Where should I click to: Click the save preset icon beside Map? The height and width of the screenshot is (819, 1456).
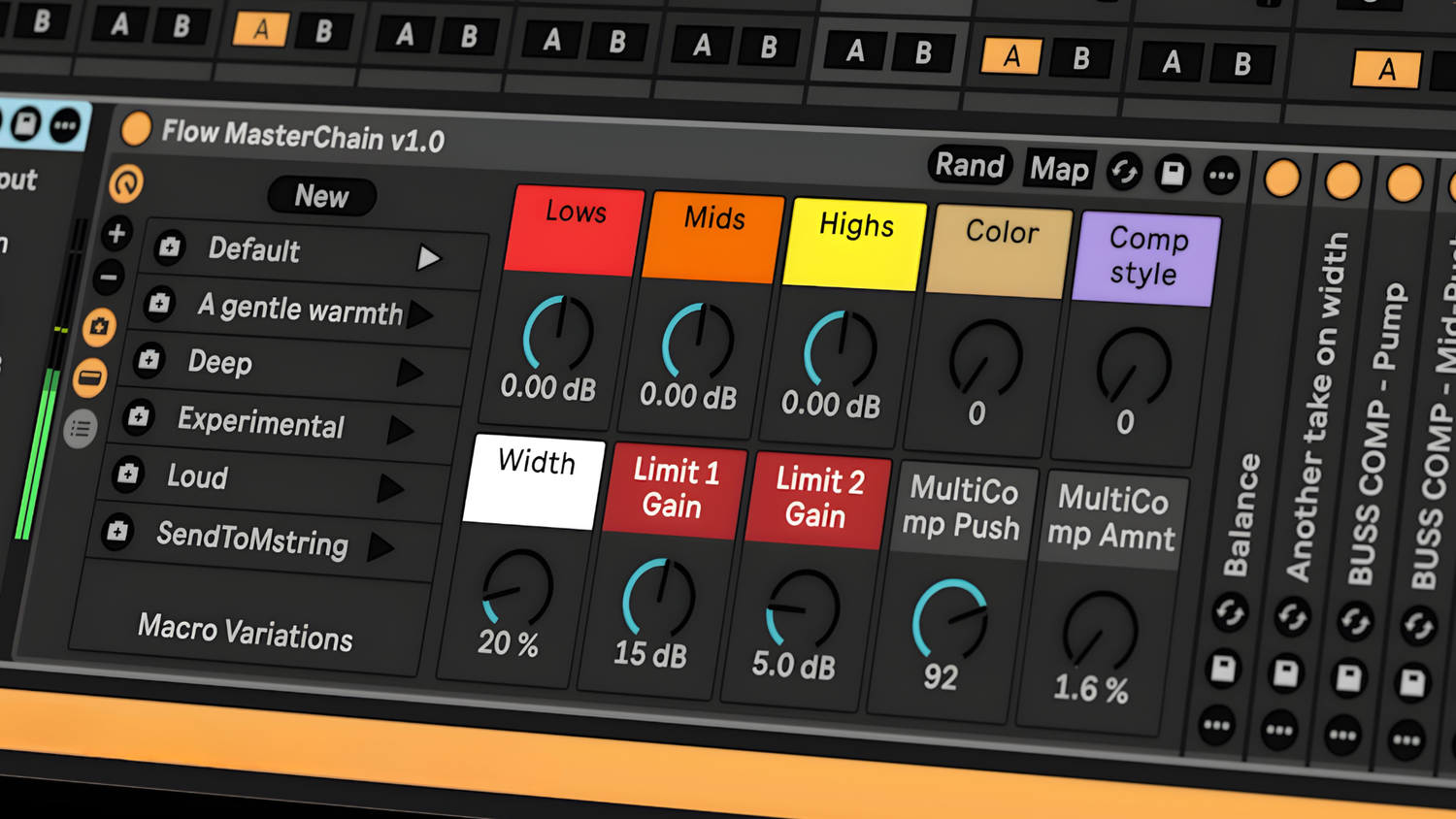click(1173, 174)
